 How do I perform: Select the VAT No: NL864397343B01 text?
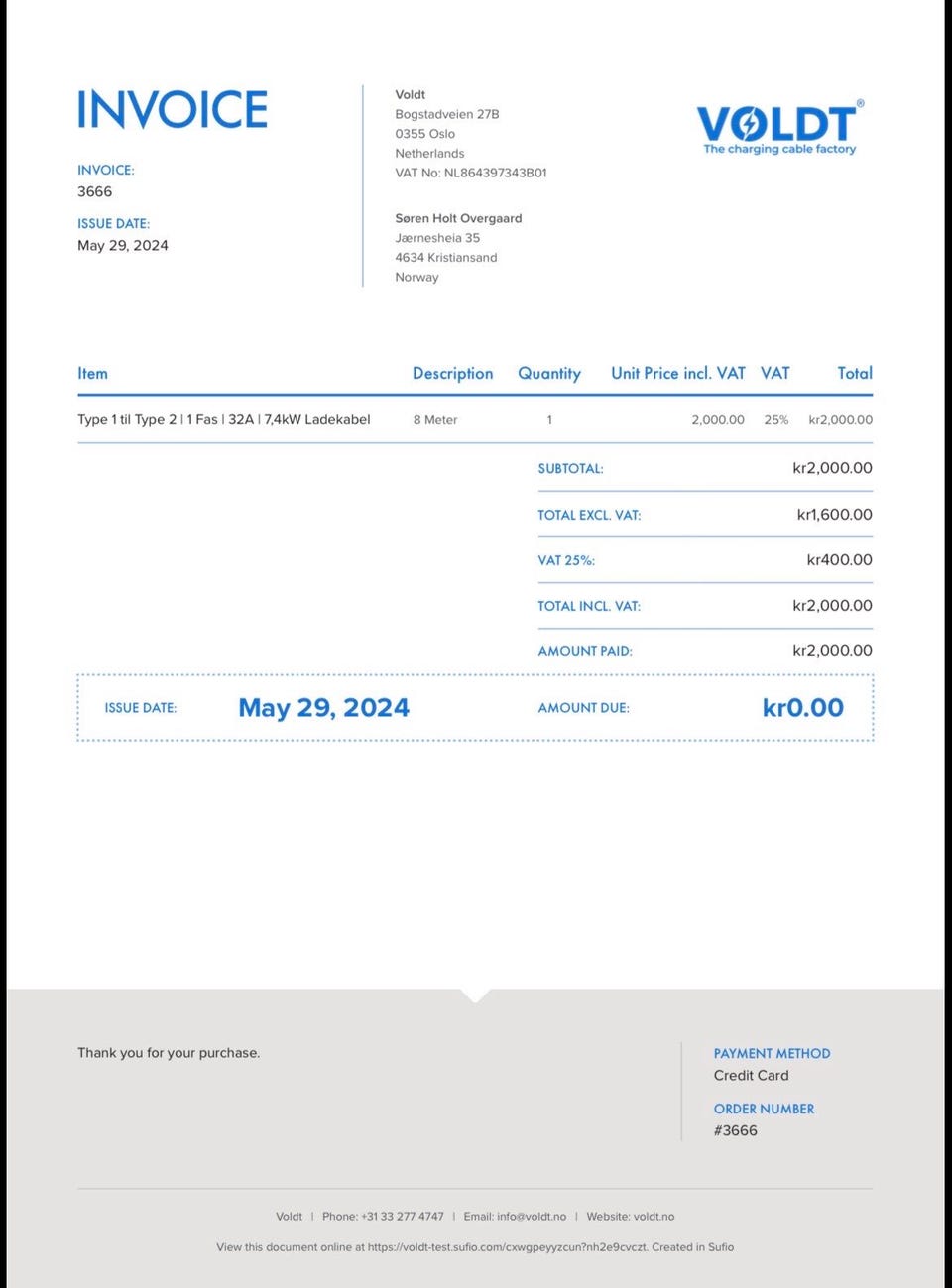pyautogui.click(x=471, y=173)
